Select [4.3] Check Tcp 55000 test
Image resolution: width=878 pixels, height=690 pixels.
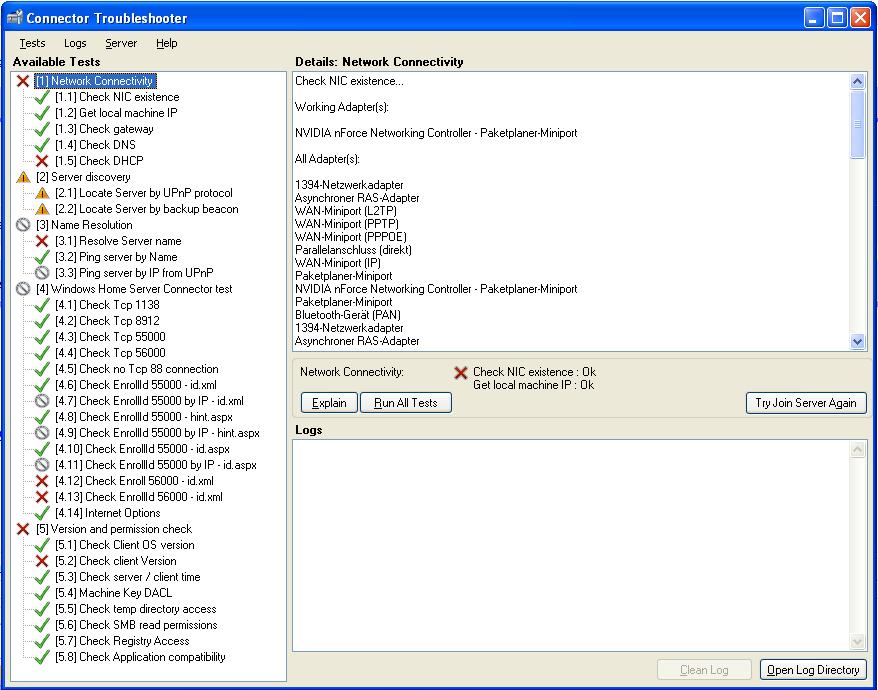pos(110,337)
